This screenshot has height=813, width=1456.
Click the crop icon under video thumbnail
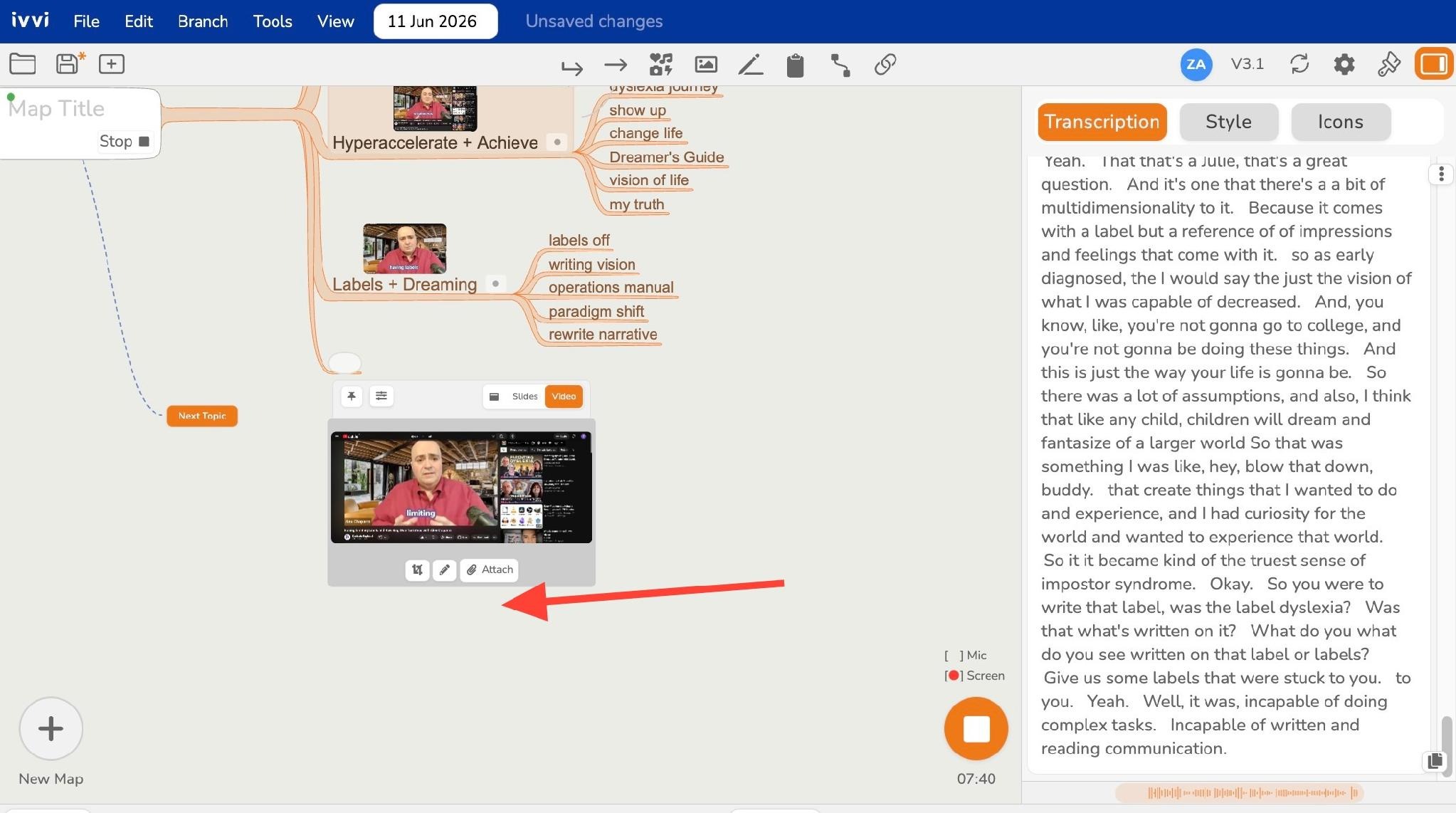[x=417, y=570]
